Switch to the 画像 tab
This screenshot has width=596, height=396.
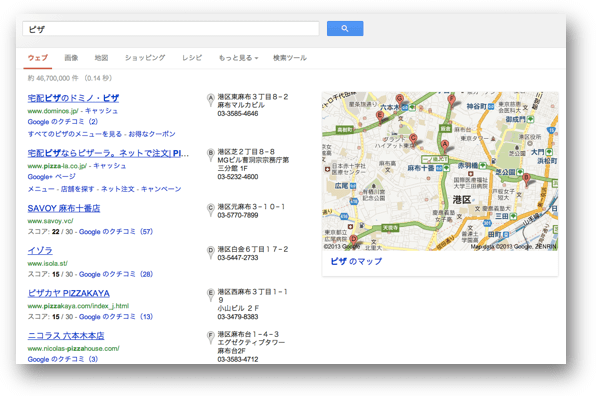point(71,58)
